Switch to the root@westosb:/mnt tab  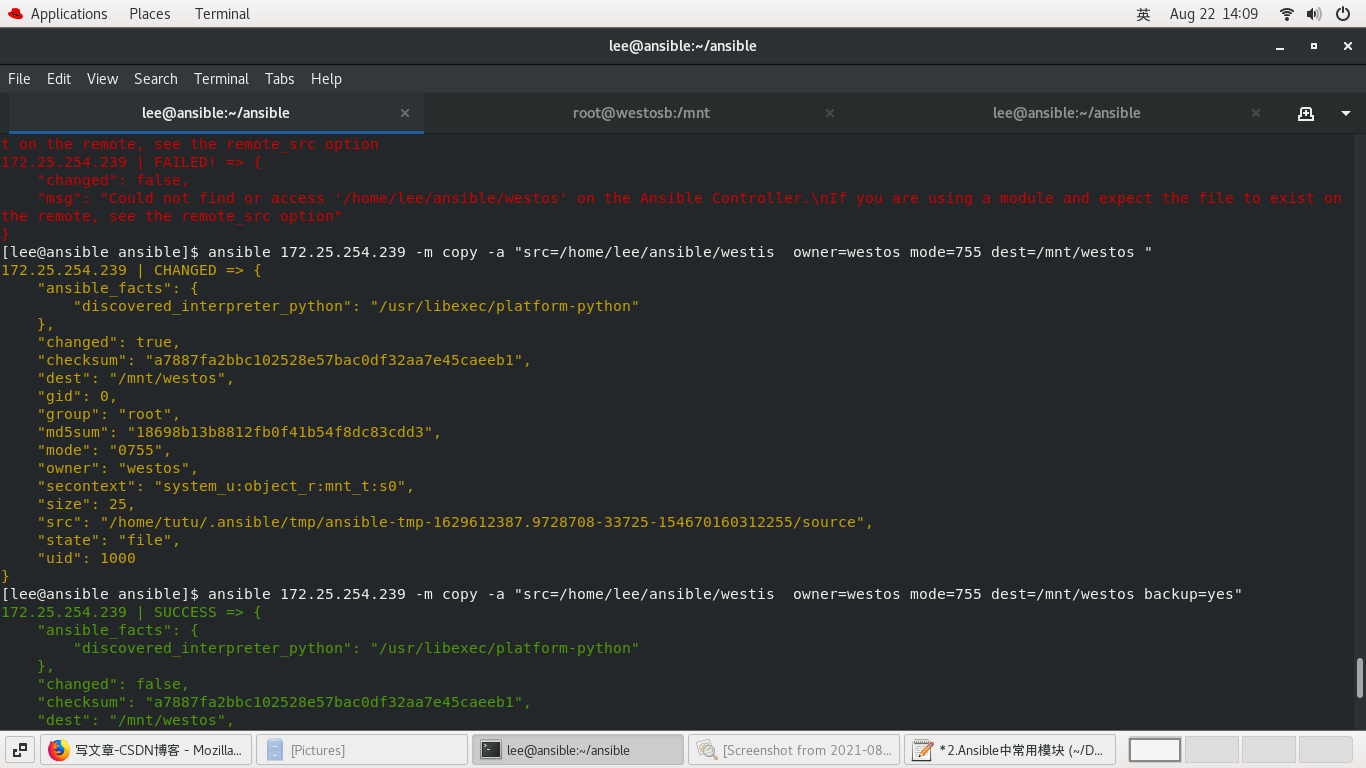click(x=641, y=113)
